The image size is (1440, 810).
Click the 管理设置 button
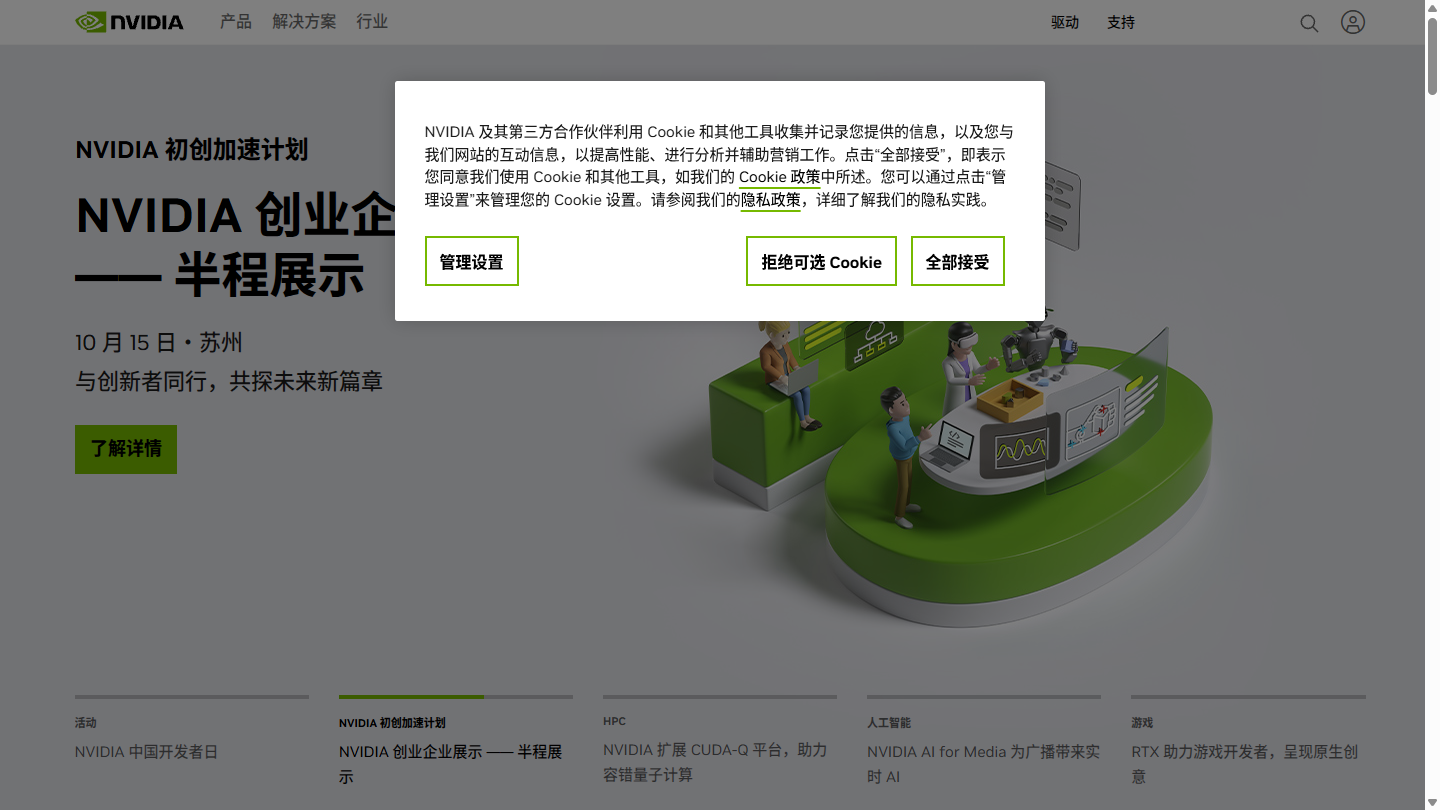tap(472, 261)
